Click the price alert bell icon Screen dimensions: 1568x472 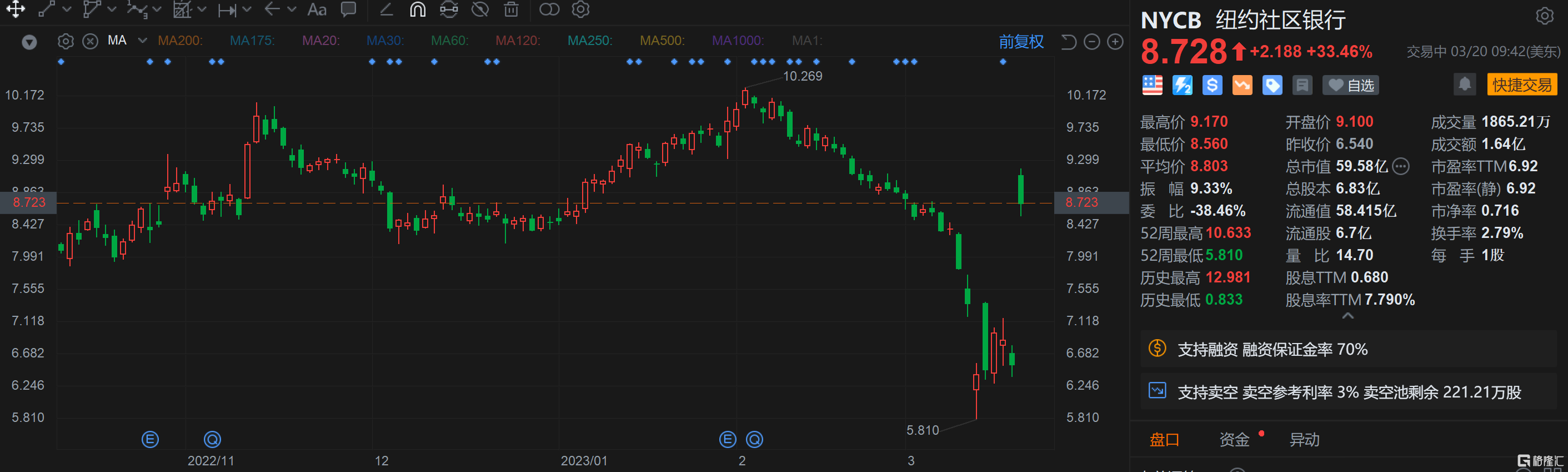coord(1465,84)
